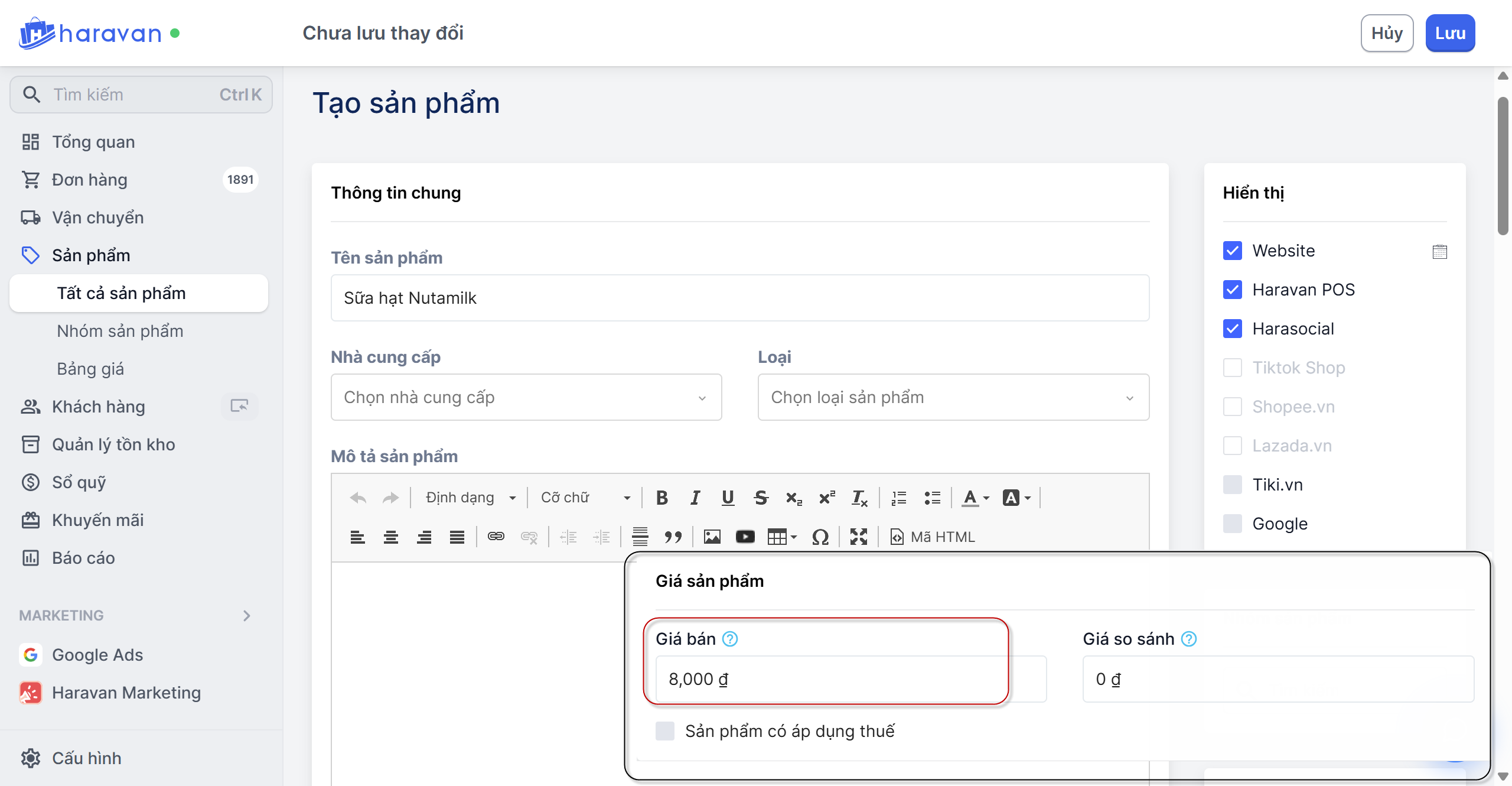Insert a video into the editor
Screen dimensions: 1512x786
coord(745,537)
